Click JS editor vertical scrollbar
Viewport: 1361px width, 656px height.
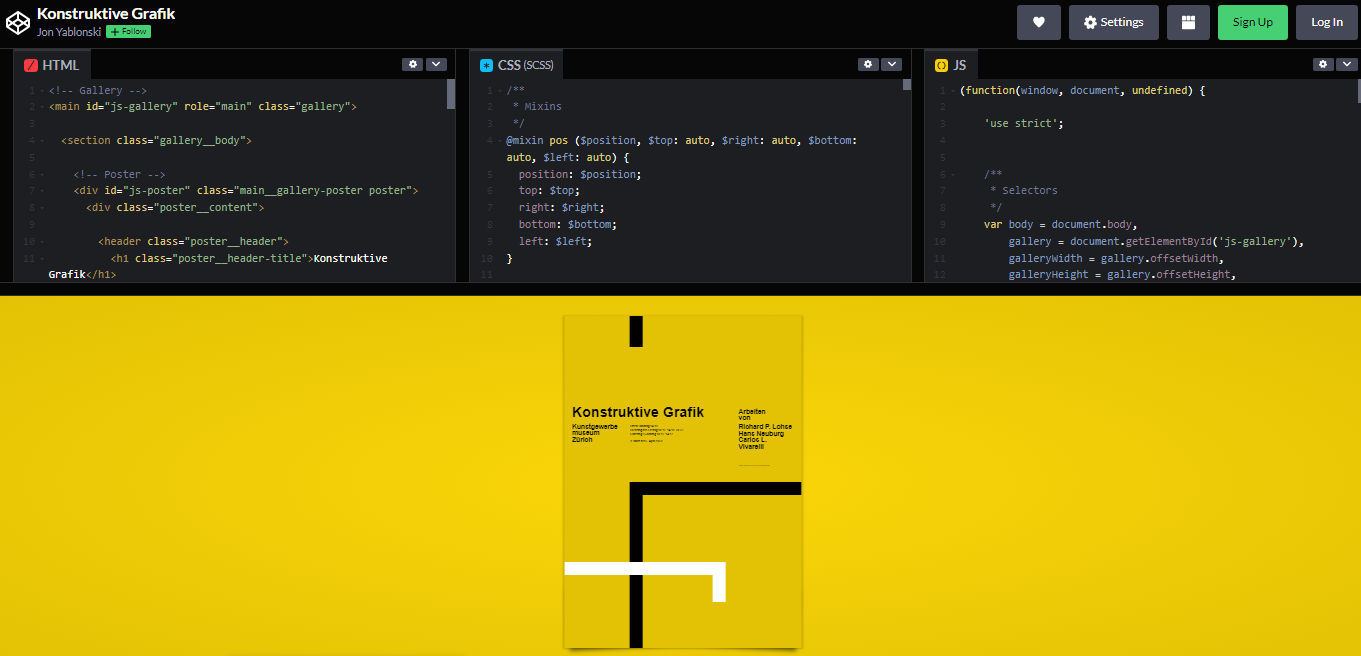pyautogui.click(x=1358, y=91)
